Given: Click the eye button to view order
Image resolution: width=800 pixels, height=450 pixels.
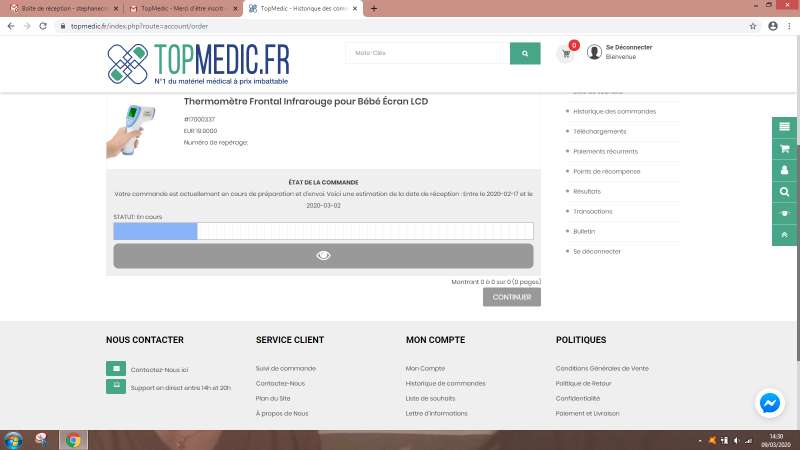Looking at the screenshot, I should coord(323,256).
